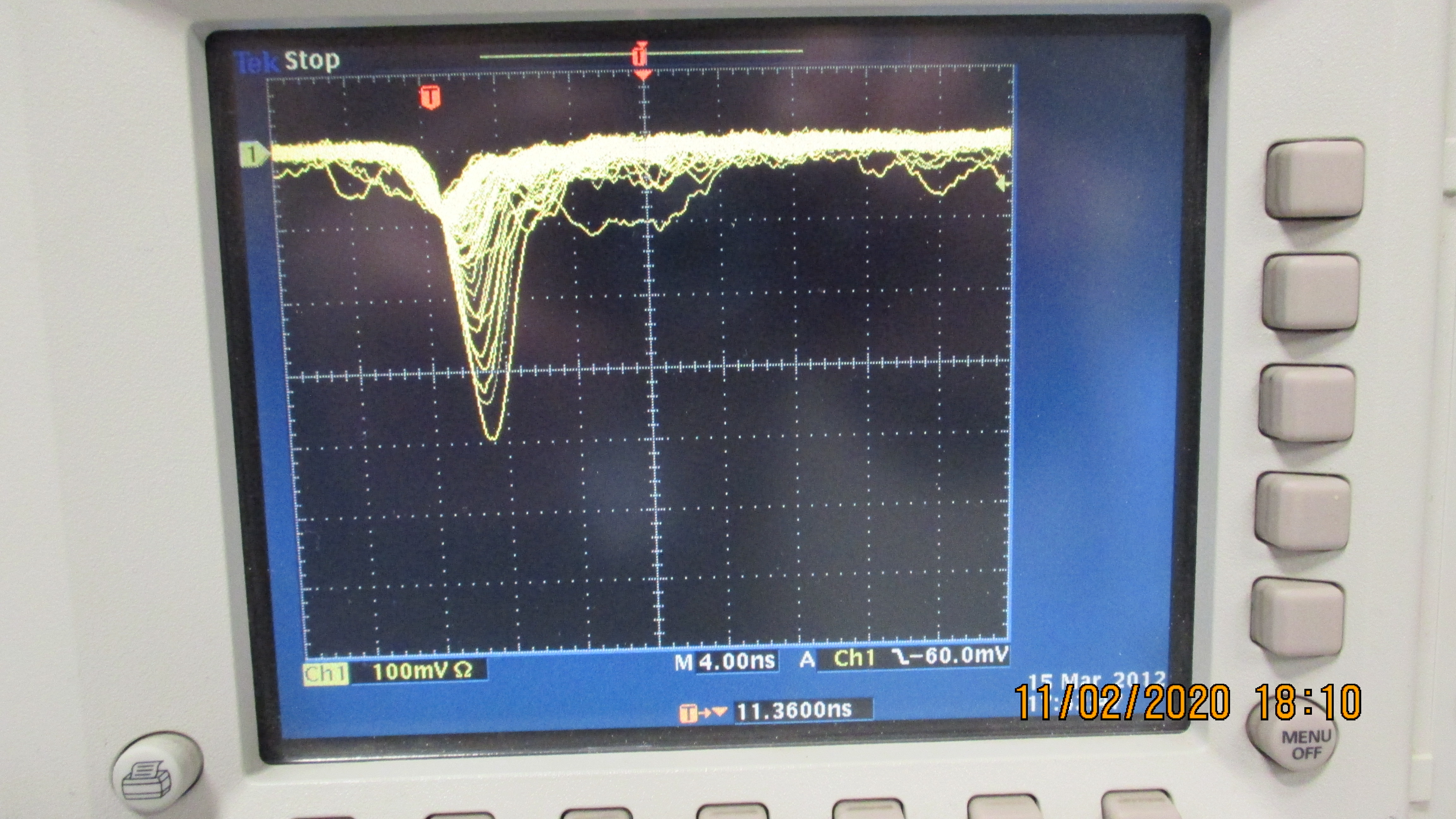The width and height of the screenshot is (1456, 819).
Task: Click the trigger level arrow on the right edge
Action: 1002,184
